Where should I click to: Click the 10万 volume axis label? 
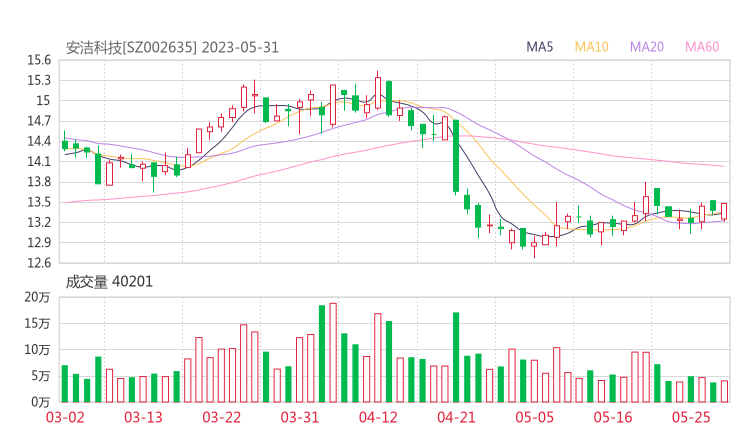click(37, 350)
